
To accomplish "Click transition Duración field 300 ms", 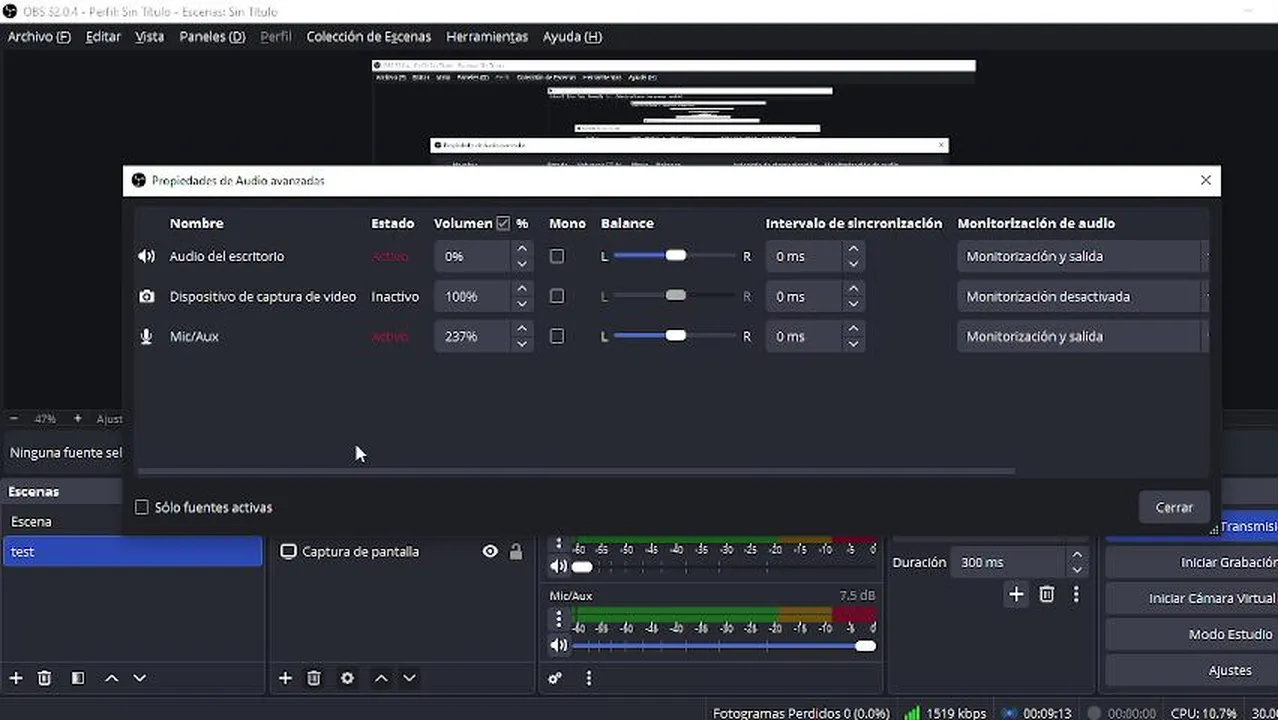I will pyautogui.click(x=1008, y=562).
